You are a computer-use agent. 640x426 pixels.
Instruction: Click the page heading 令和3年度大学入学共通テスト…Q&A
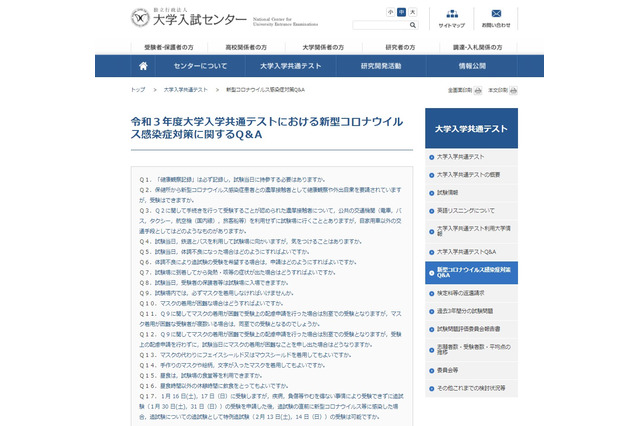267,128
